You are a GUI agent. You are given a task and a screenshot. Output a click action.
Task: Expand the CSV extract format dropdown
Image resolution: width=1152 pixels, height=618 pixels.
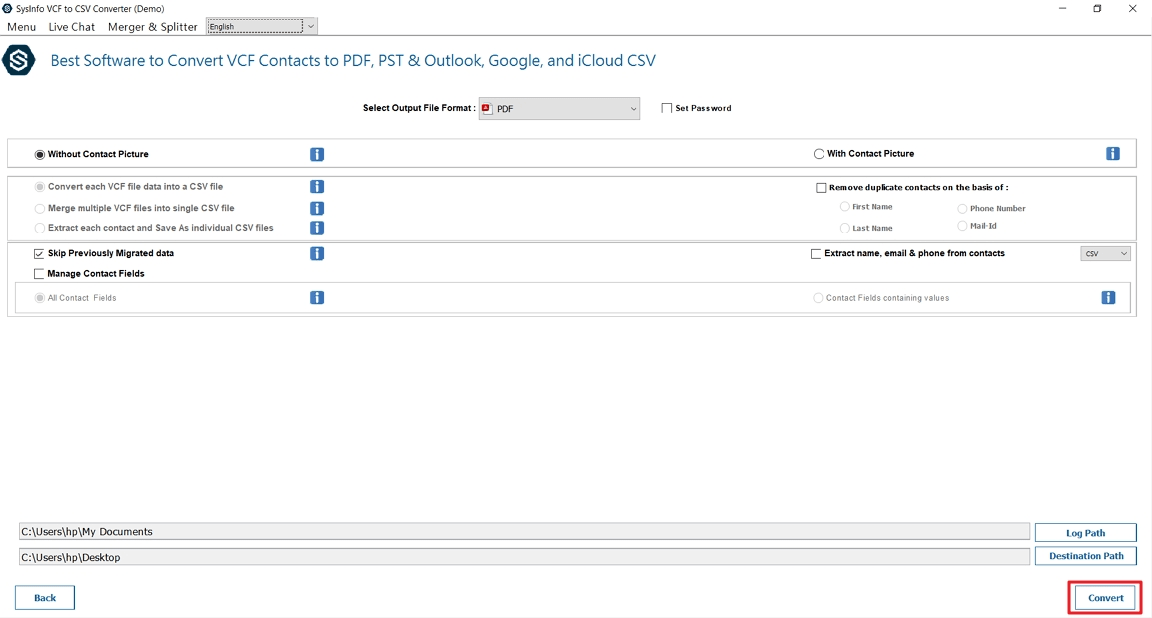pos(1105,254)
